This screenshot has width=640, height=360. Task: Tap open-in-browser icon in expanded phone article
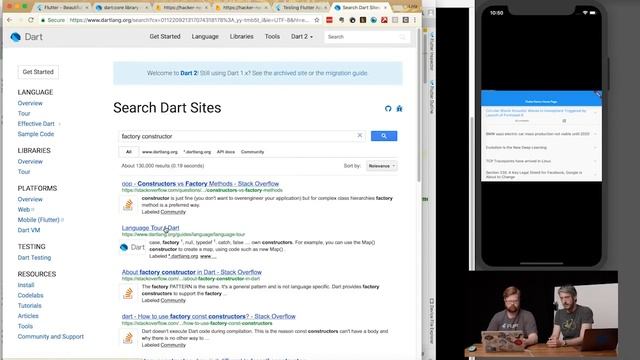tap(564, 121)
